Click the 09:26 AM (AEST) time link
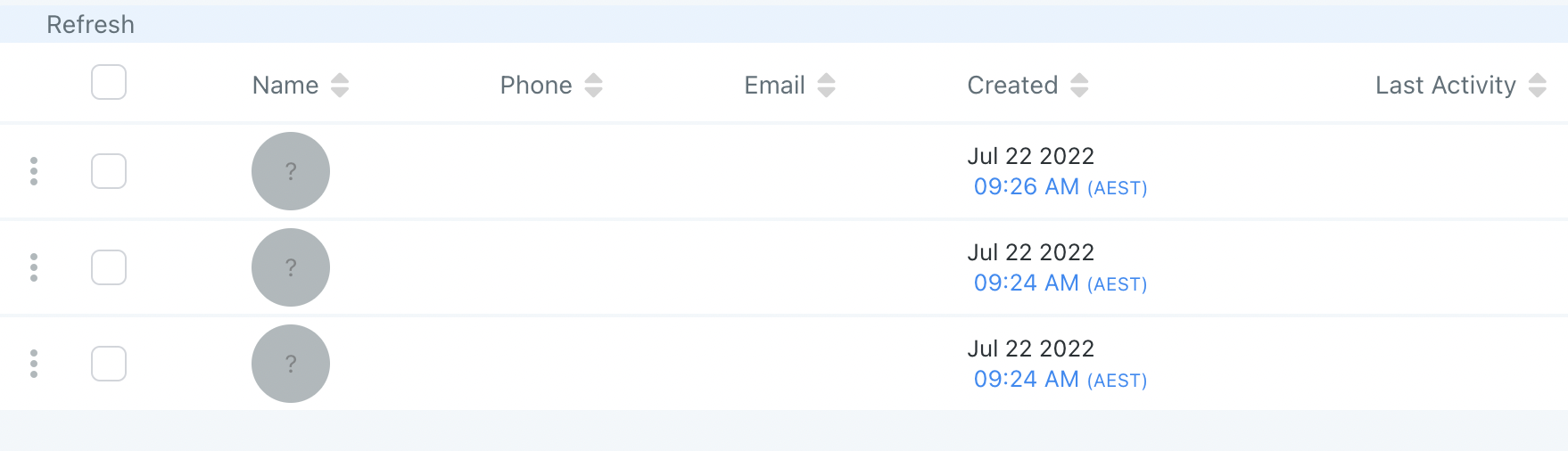The height and width of the screenshot is (451, 1568). [1060, 187]
